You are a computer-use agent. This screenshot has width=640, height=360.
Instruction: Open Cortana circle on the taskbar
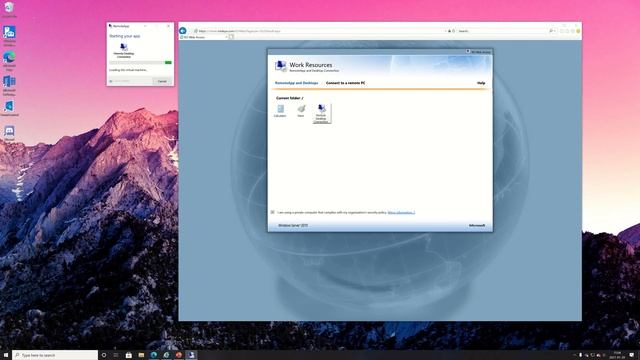pyautogui.click(x=104, y=355)
